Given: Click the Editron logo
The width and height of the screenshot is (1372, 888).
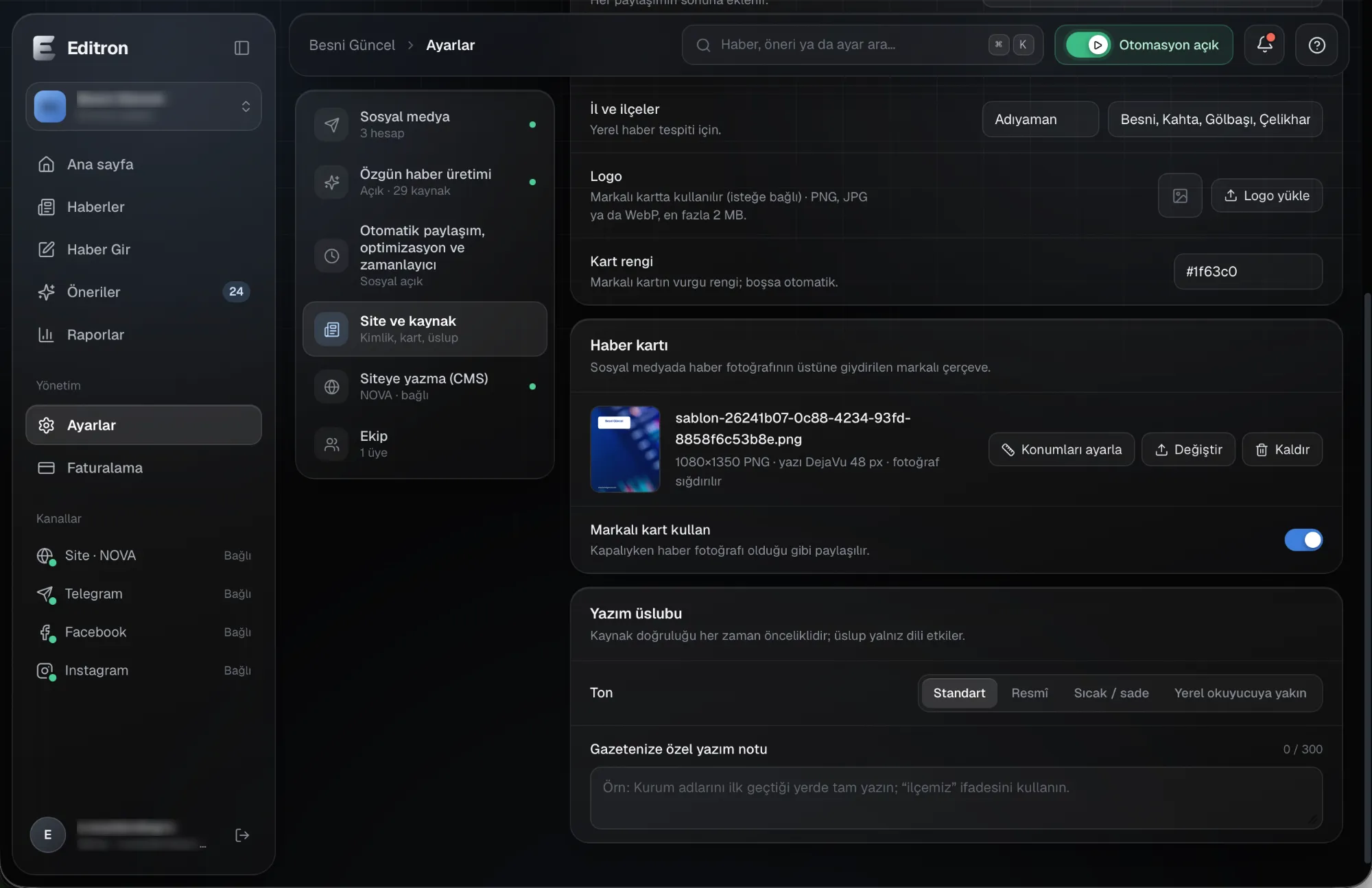Looking at the screenshot, I should [44, 48].
